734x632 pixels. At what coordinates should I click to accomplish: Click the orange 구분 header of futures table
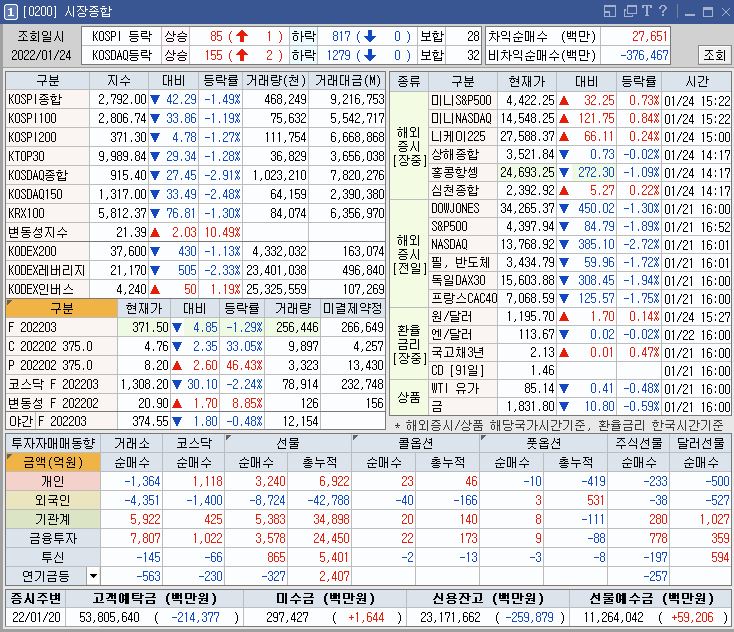61,309
